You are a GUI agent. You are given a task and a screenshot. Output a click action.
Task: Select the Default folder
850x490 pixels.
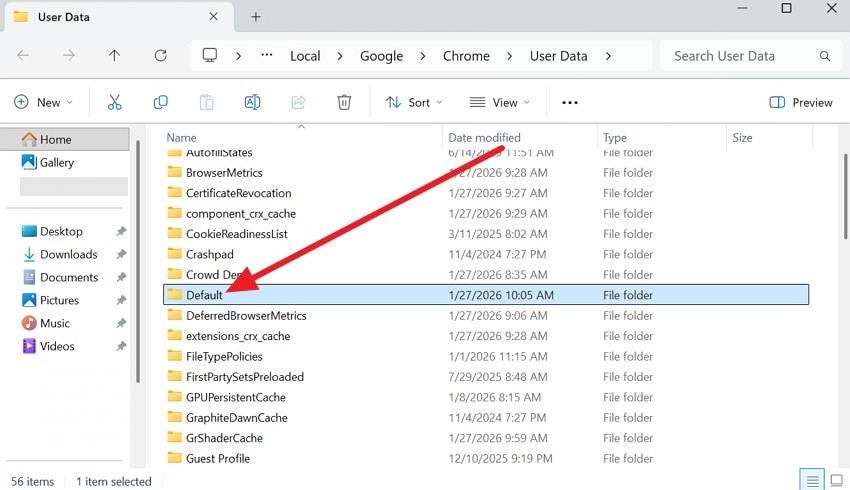486,295
